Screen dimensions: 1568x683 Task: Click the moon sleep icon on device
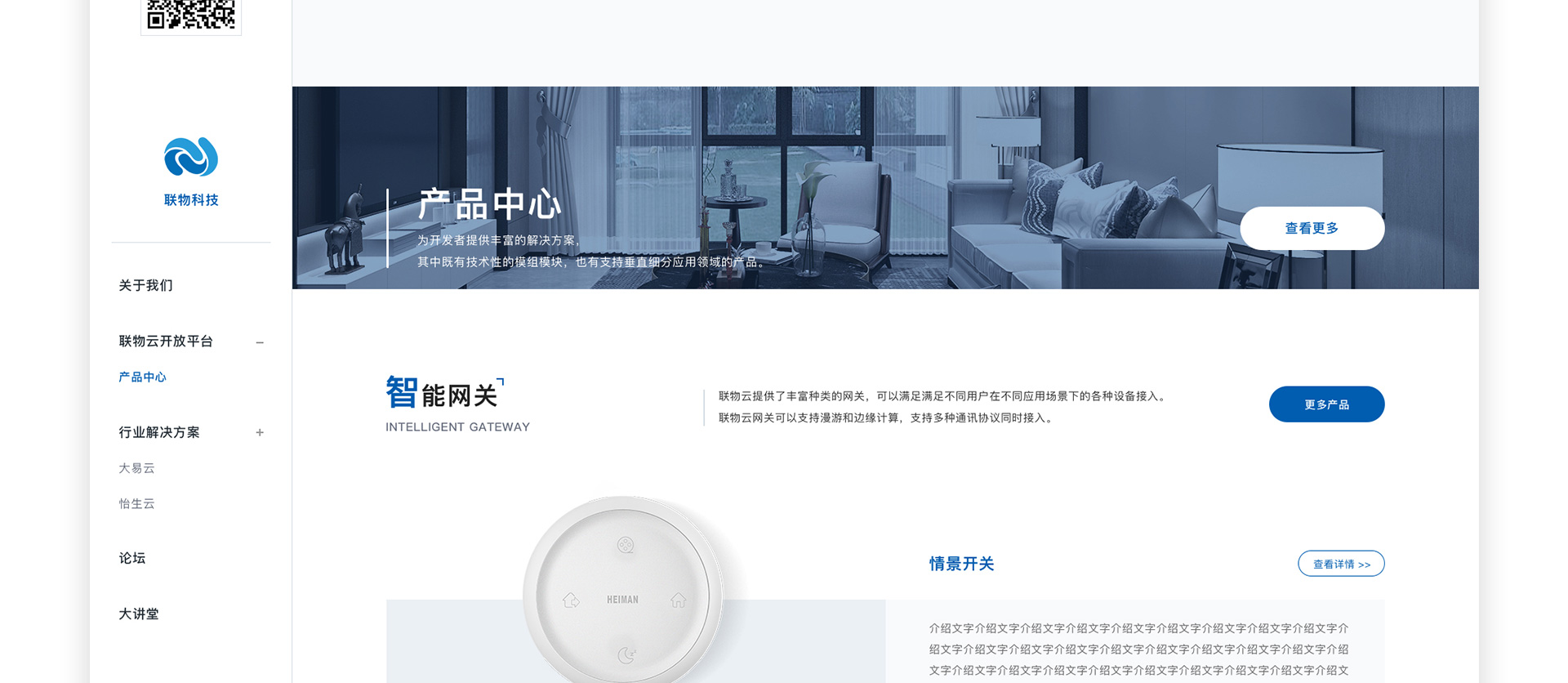pos(626,654)
